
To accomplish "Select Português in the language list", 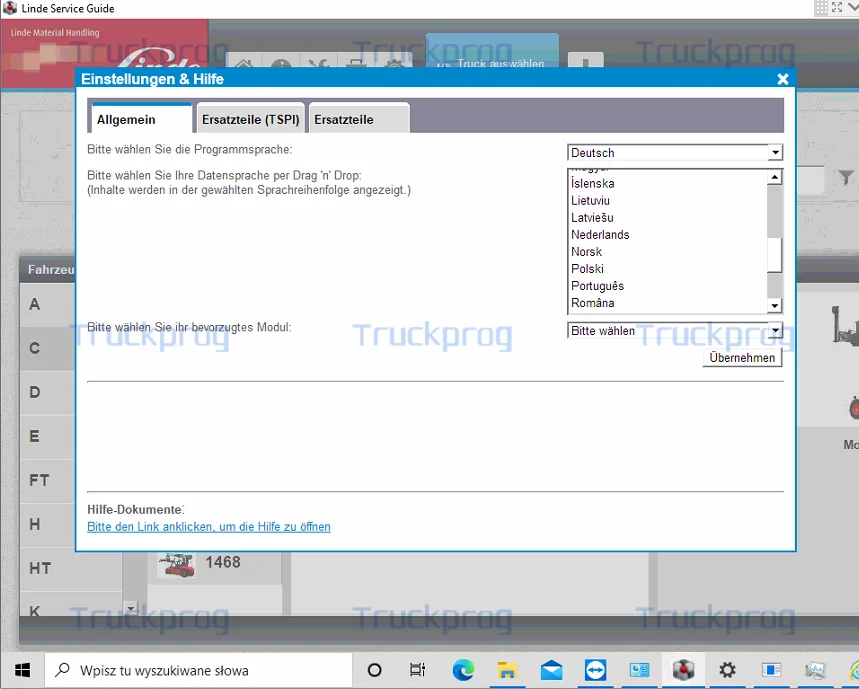I will 597,285.
